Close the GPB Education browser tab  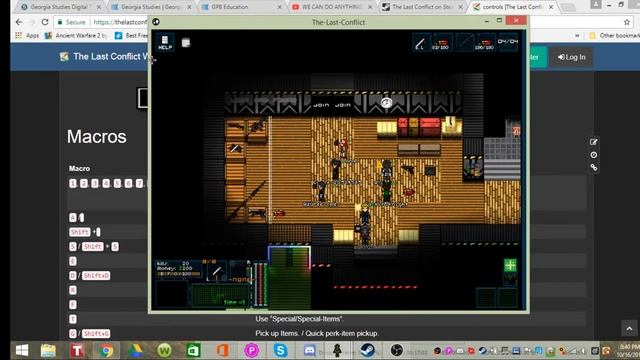pyautogui.click(x=279, y=7)
